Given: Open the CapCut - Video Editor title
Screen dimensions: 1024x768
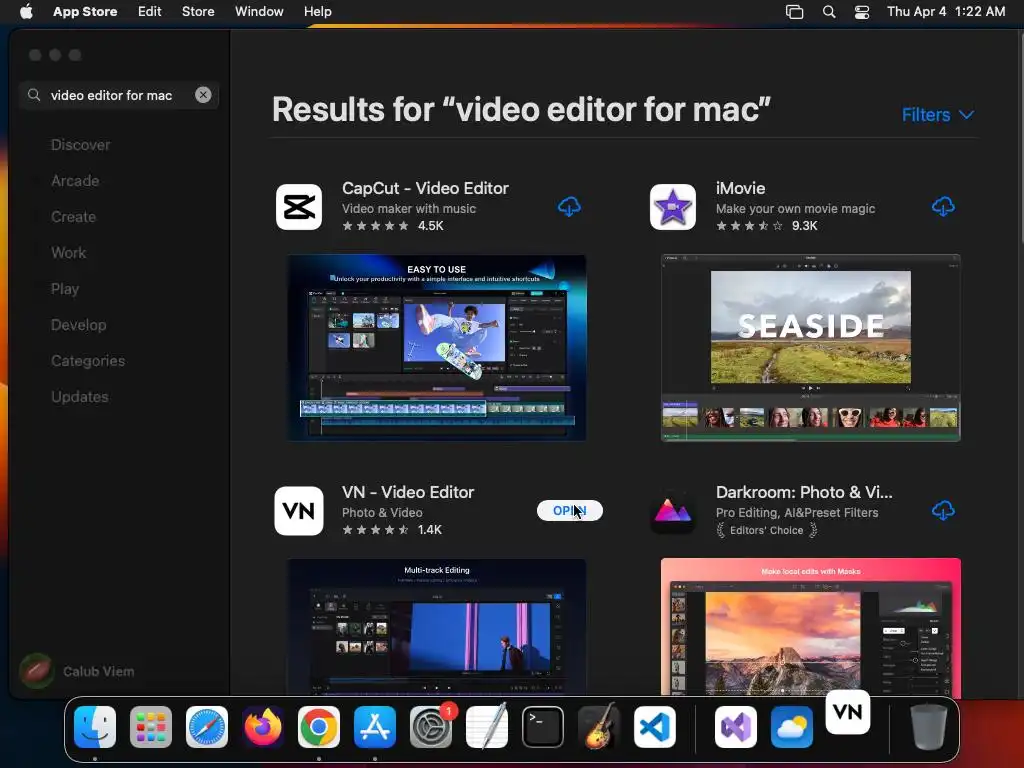Looking at the screenshot, I should pyautogui.click(x=425, y=188).
